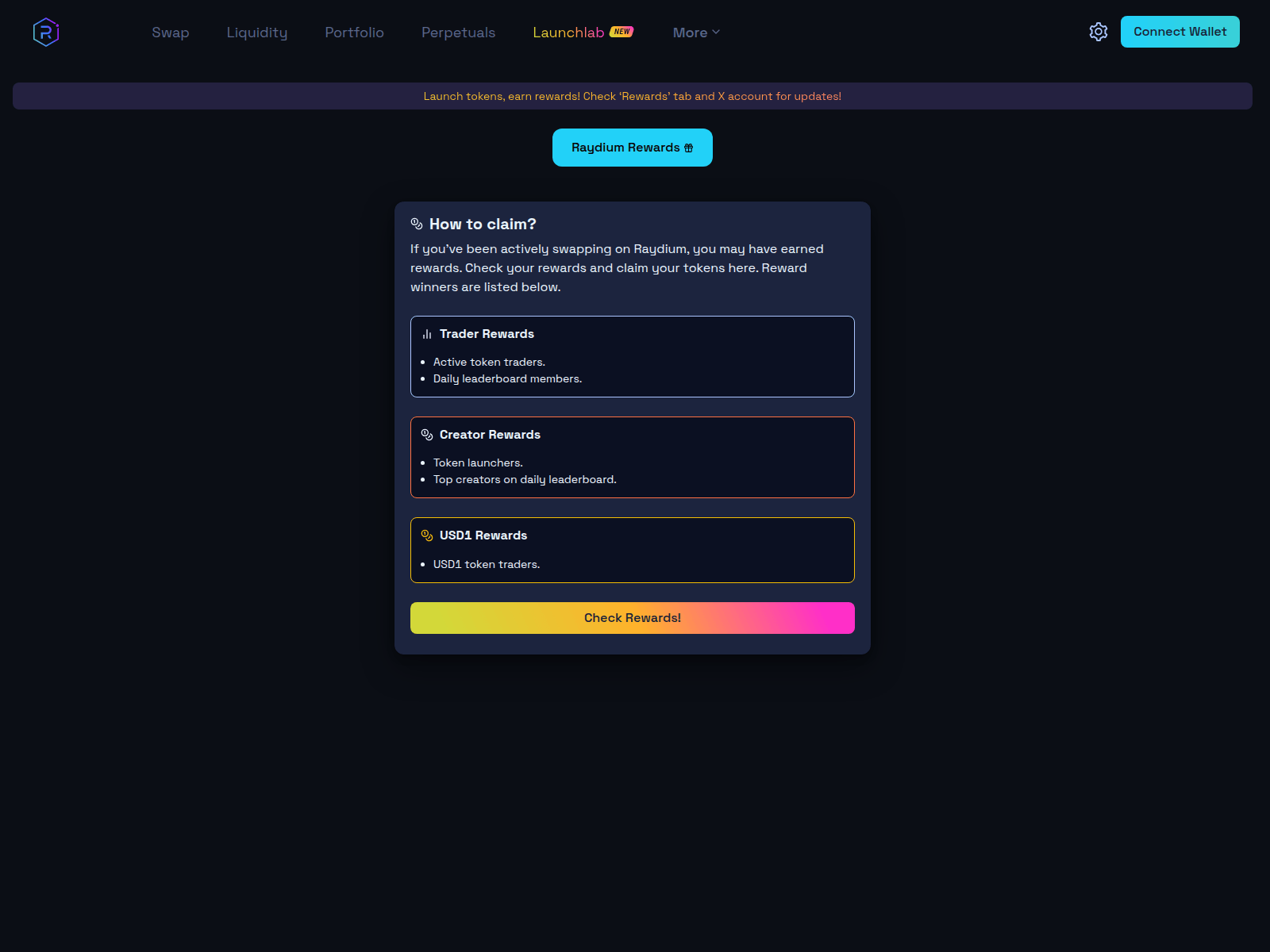This screenshot has width=1270, height=952.
Task: Click the Connect Wallet button
Action: coord(1180,32)
